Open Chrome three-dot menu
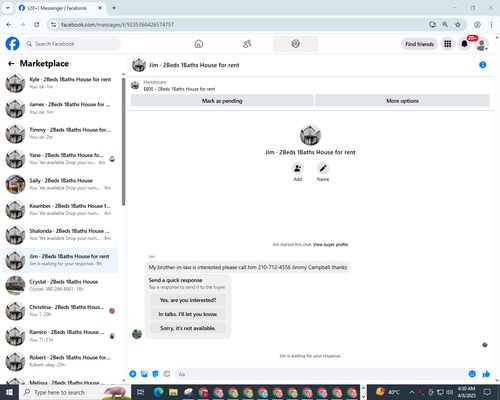Screen dimensions: 500x400 click(491, 24)
